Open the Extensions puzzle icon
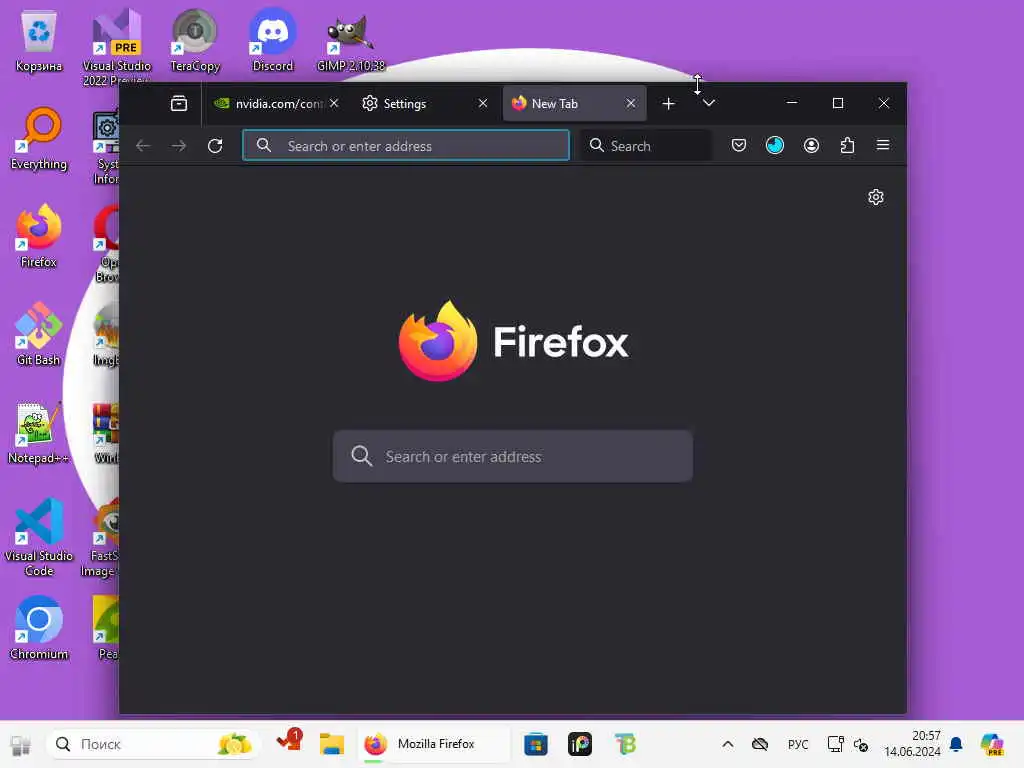The width and height of the screenshot is (1024, 768). tap(847, 145)
